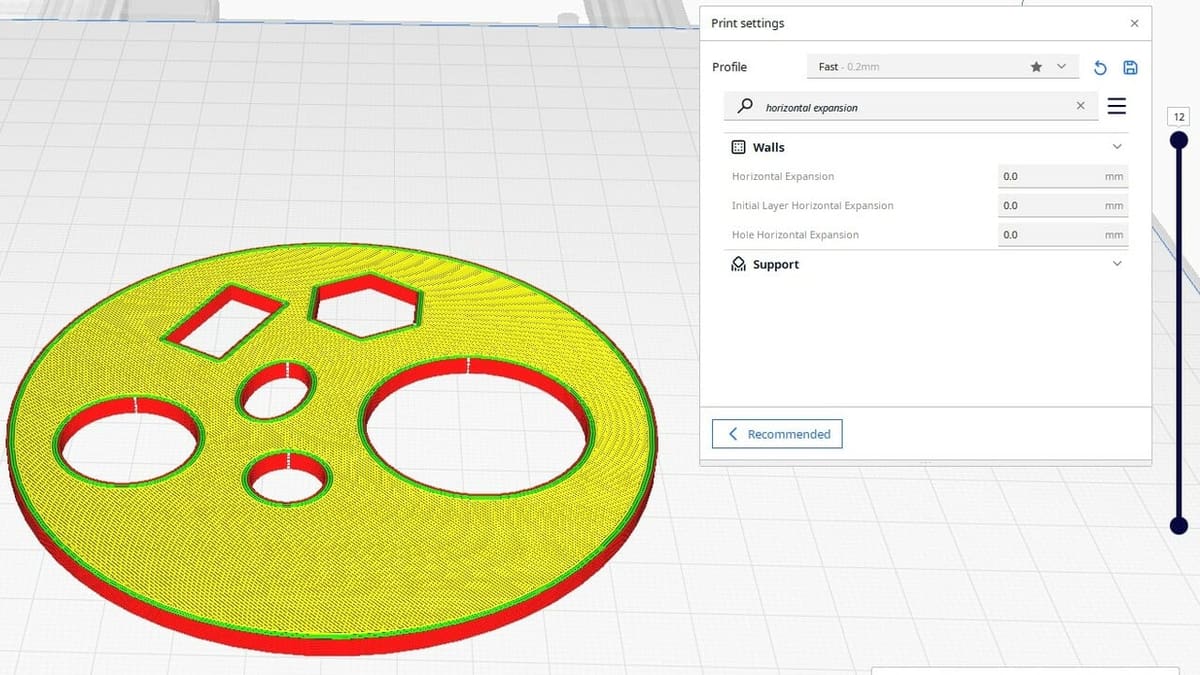This screenshot has width=1200, height=675.
Task: Open the Fast - 0.2mm profile dropdown
Action: 1059,66
